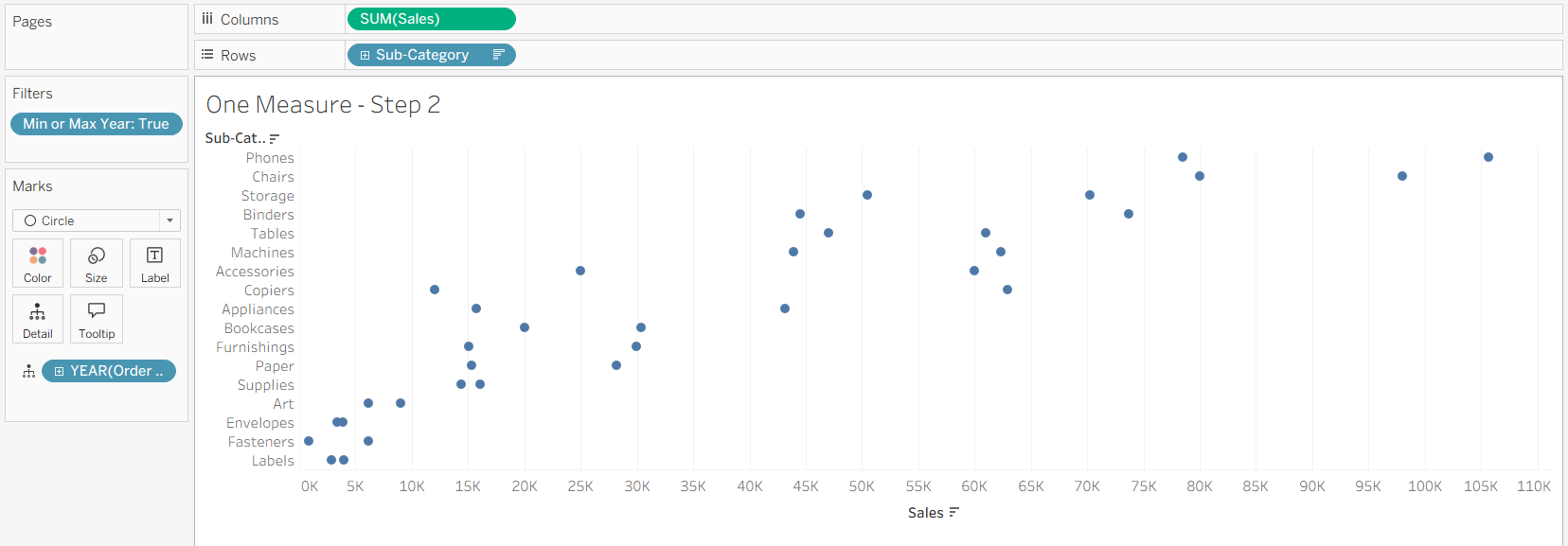The image size is (1568, 546).
Task: Click the Rows shelf label
Action: (238, 55)
